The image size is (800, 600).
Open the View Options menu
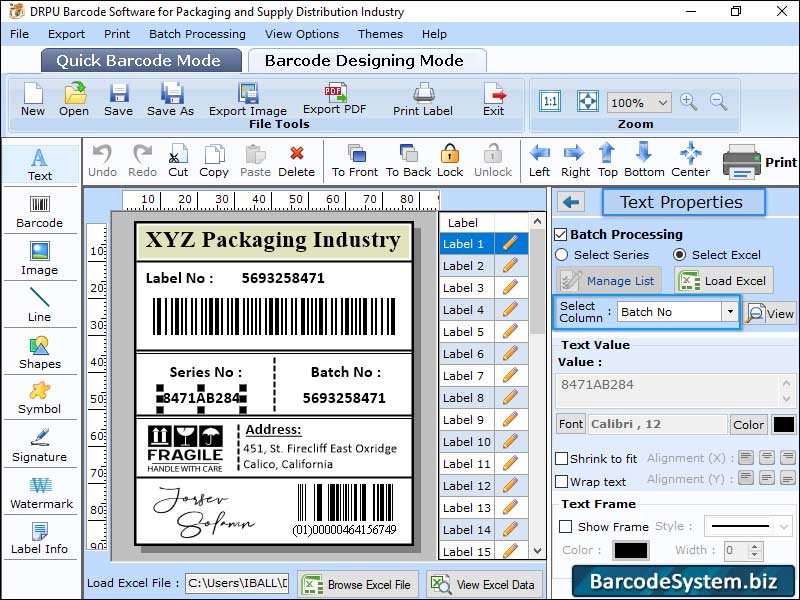point(302,34)
